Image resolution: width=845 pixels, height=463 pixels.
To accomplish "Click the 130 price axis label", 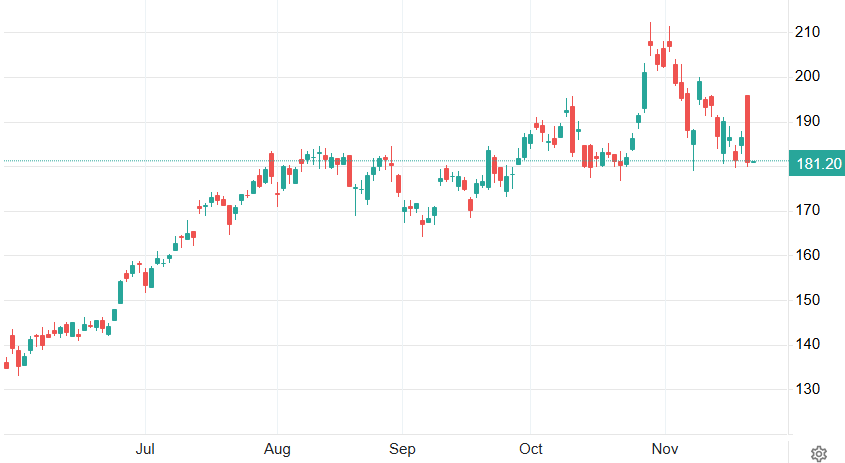I will pos(807,389).
